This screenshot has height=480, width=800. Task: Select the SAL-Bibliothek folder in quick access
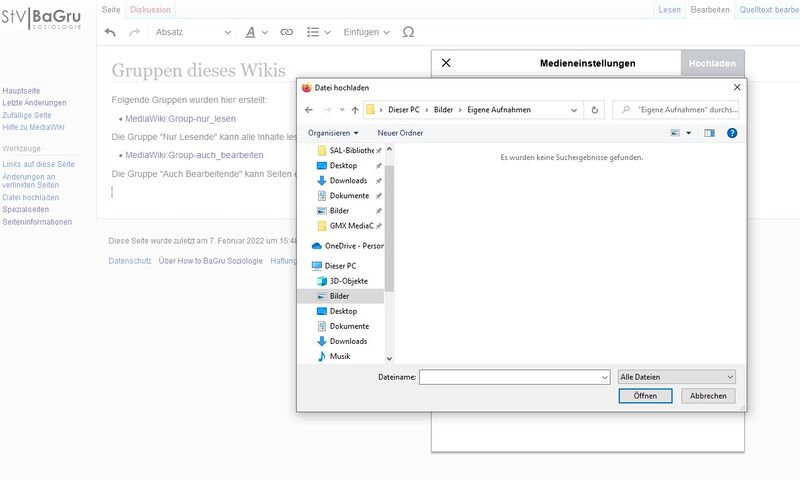tap(349, 150)
